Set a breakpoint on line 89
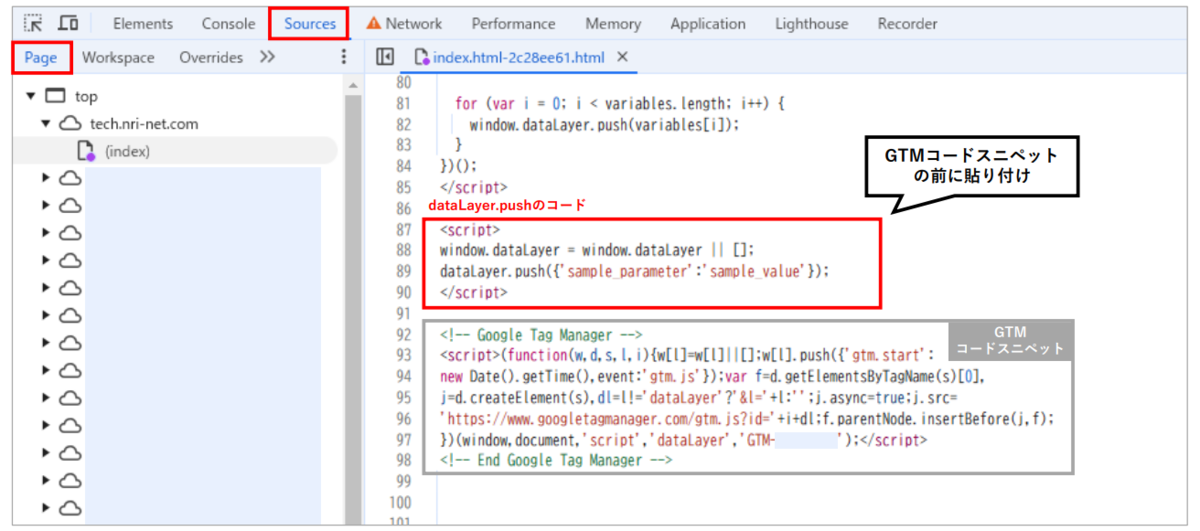Screen dimensions: 1200x531 coord(404,270)
